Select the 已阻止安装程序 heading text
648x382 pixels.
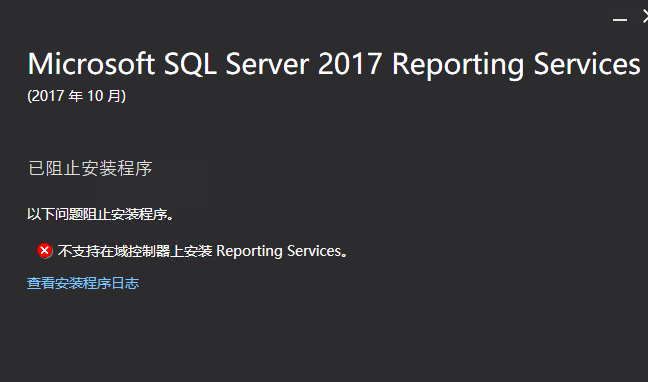pyautogui.click(x=90, y=168)
